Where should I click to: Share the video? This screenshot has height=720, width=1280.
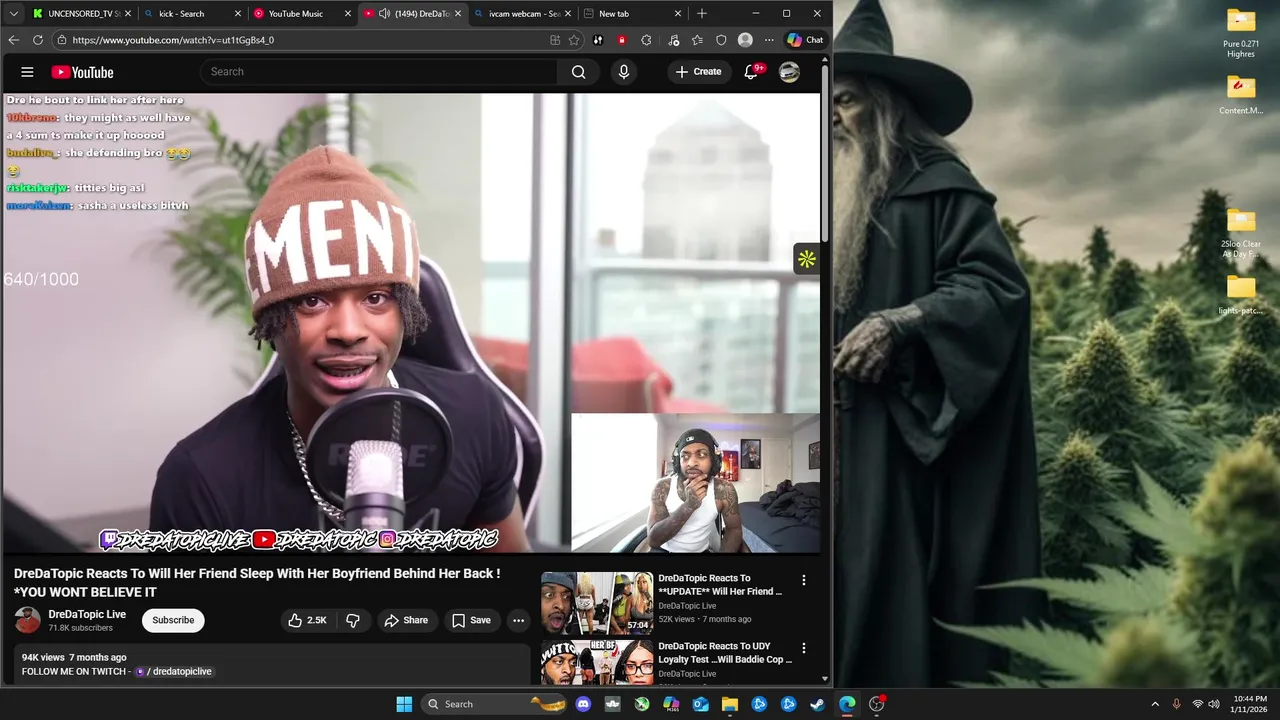point(406,620)
